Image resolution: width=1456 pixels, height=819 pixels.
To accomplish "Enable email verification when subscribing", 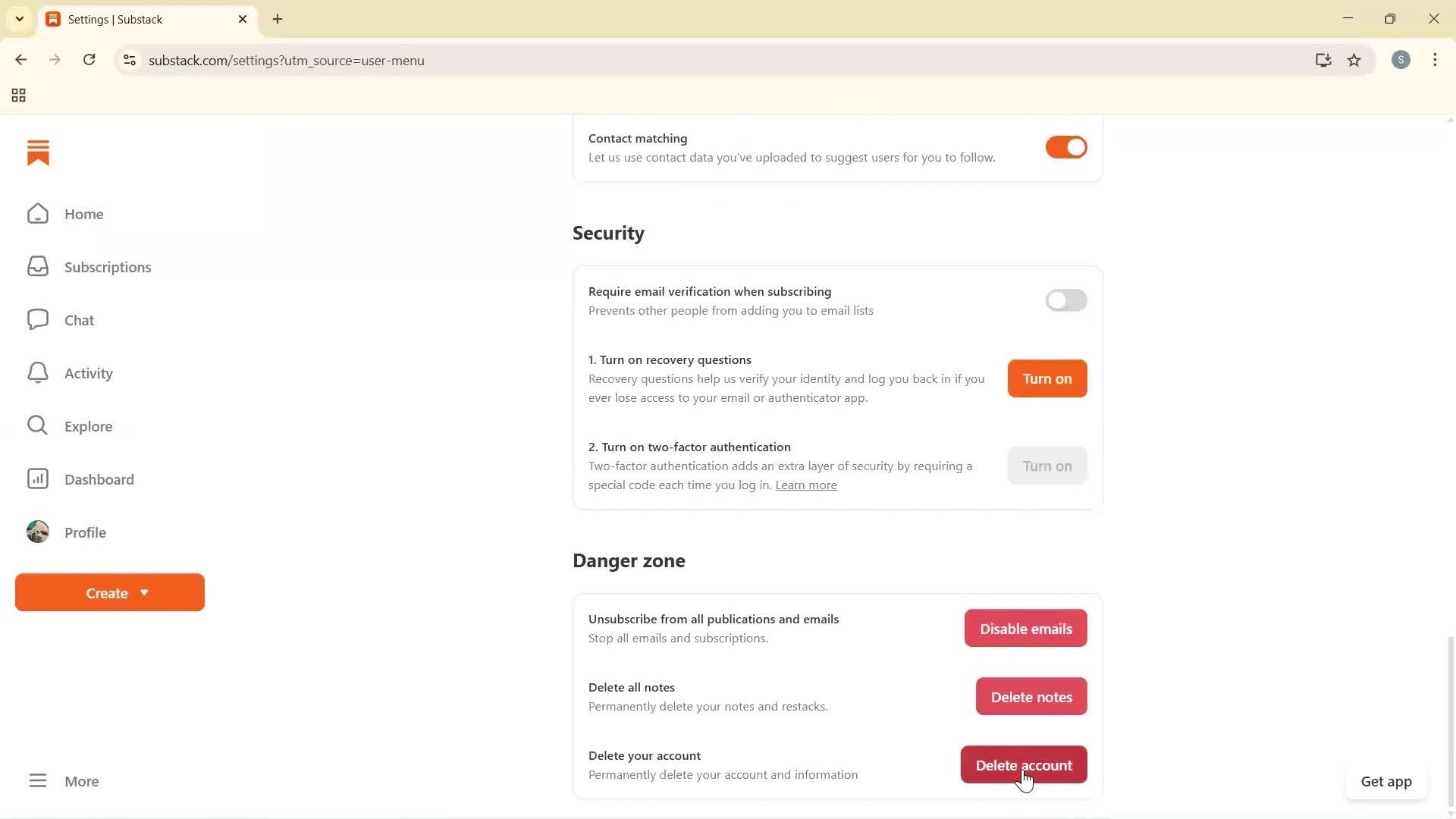I will [x=1065, y=301].
